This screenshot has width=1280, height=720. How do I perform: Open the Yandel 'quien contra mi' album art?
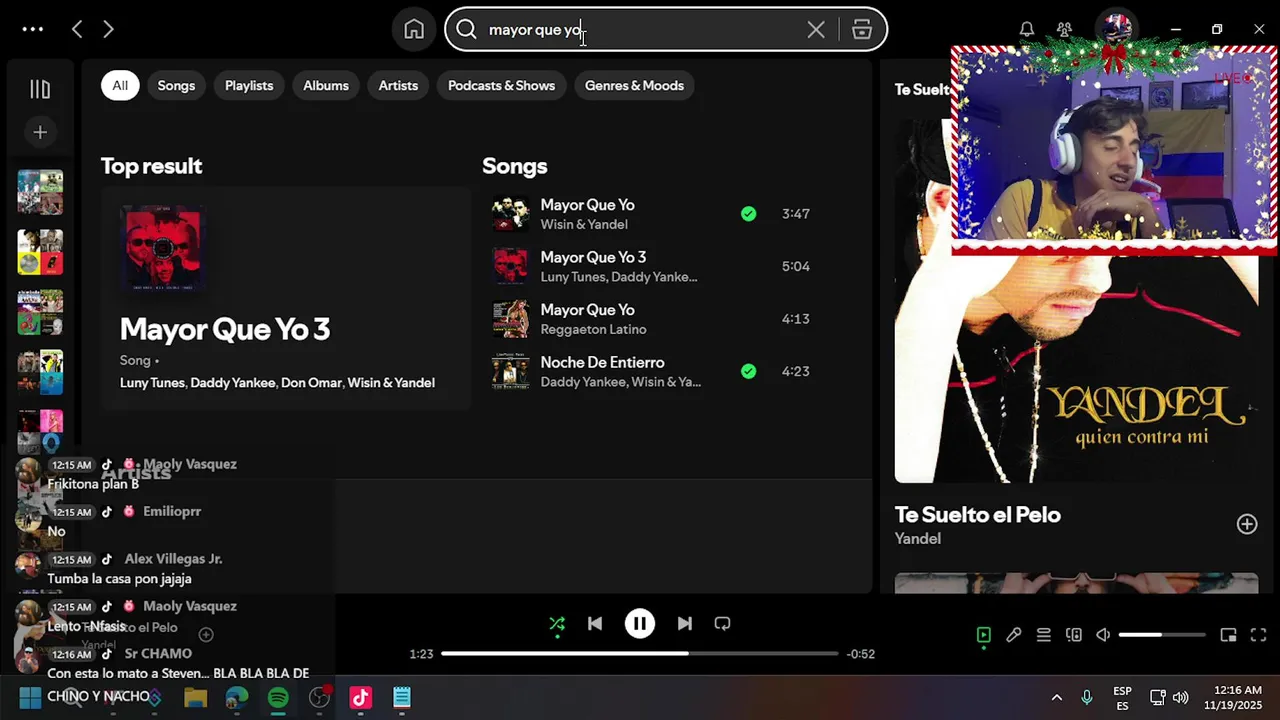click(1076, 300)
